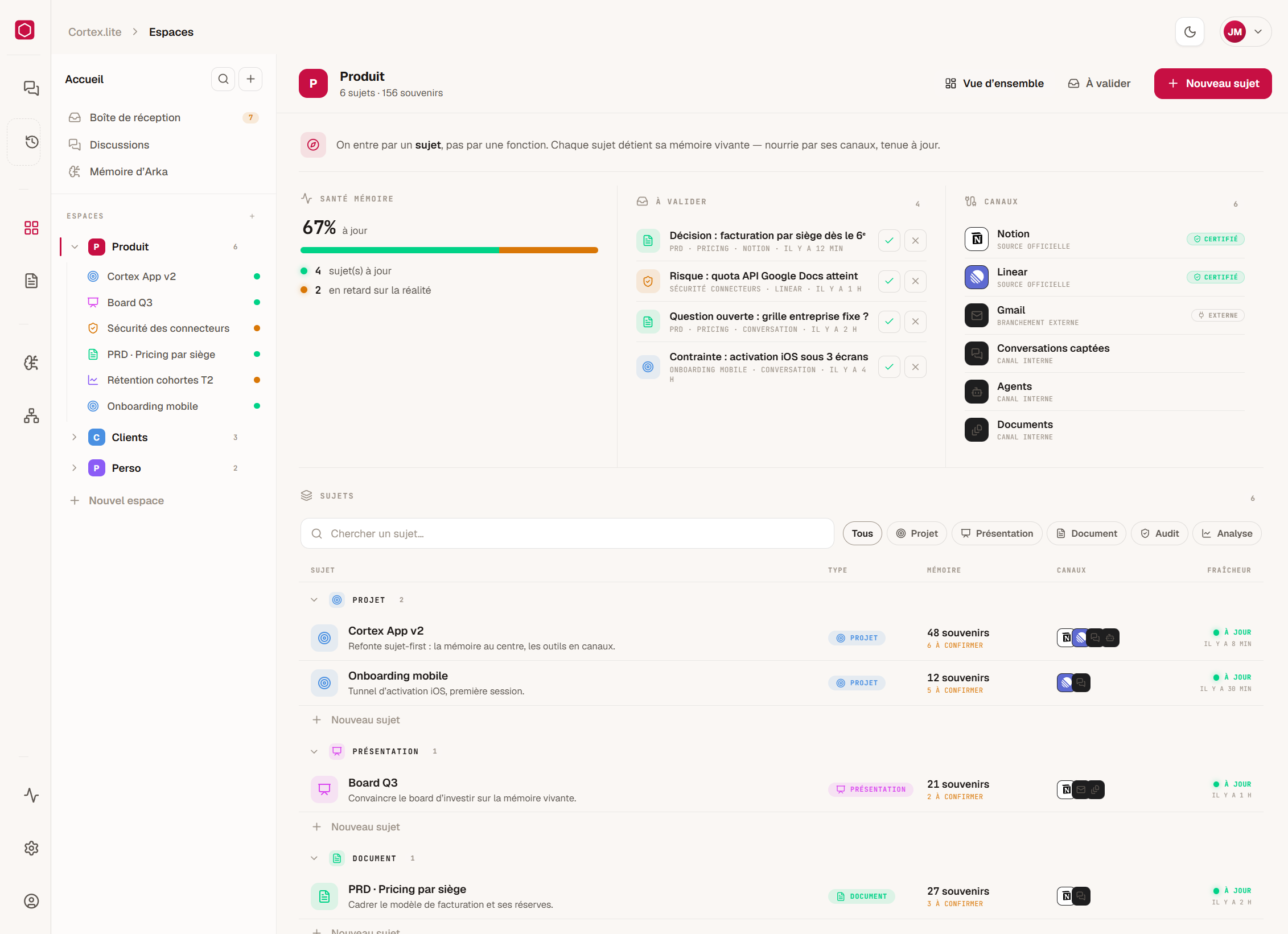Image resolution: width=1288 pixels, height=934 pixels.
Task: Open the Linear channel icon
Action: pos(977,277)
